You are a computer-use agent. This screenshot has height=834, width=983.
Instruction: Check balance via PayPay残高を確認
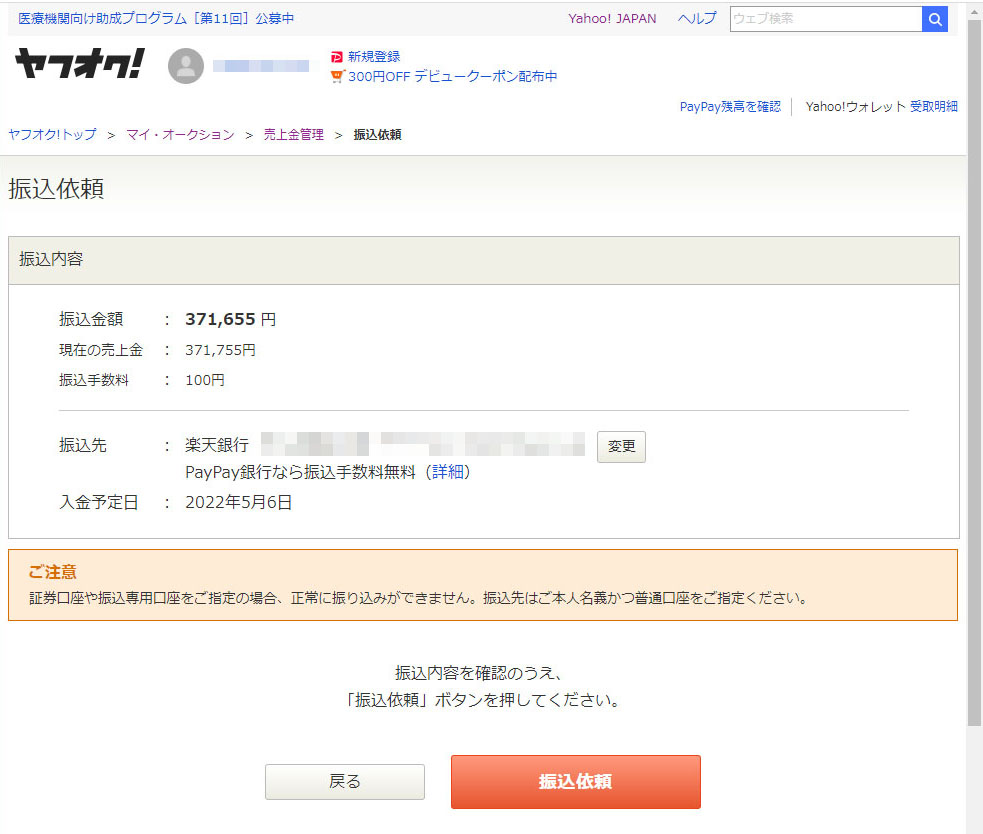pos(730,107)
